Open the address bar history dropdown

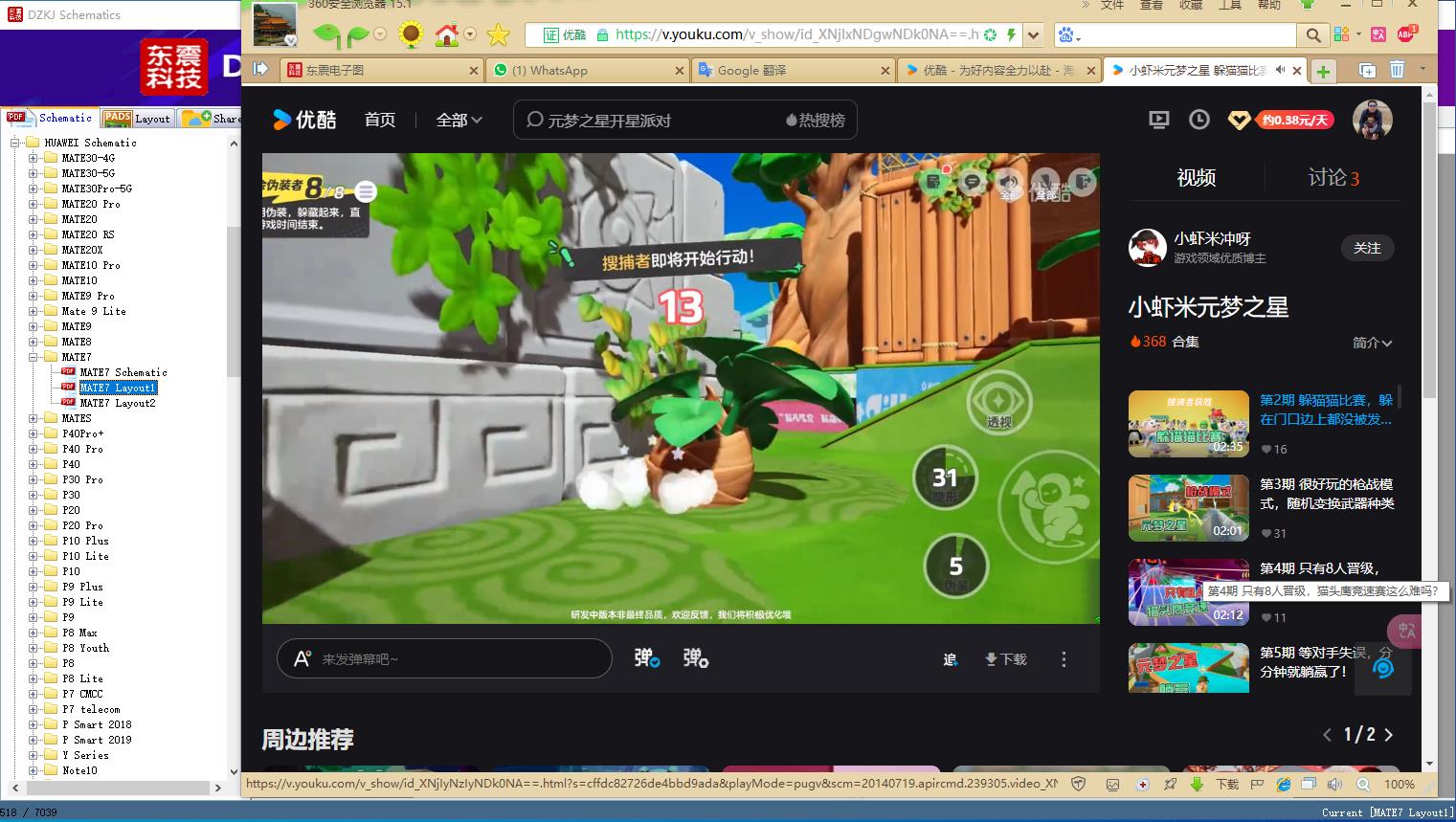tap(1033, 35)
